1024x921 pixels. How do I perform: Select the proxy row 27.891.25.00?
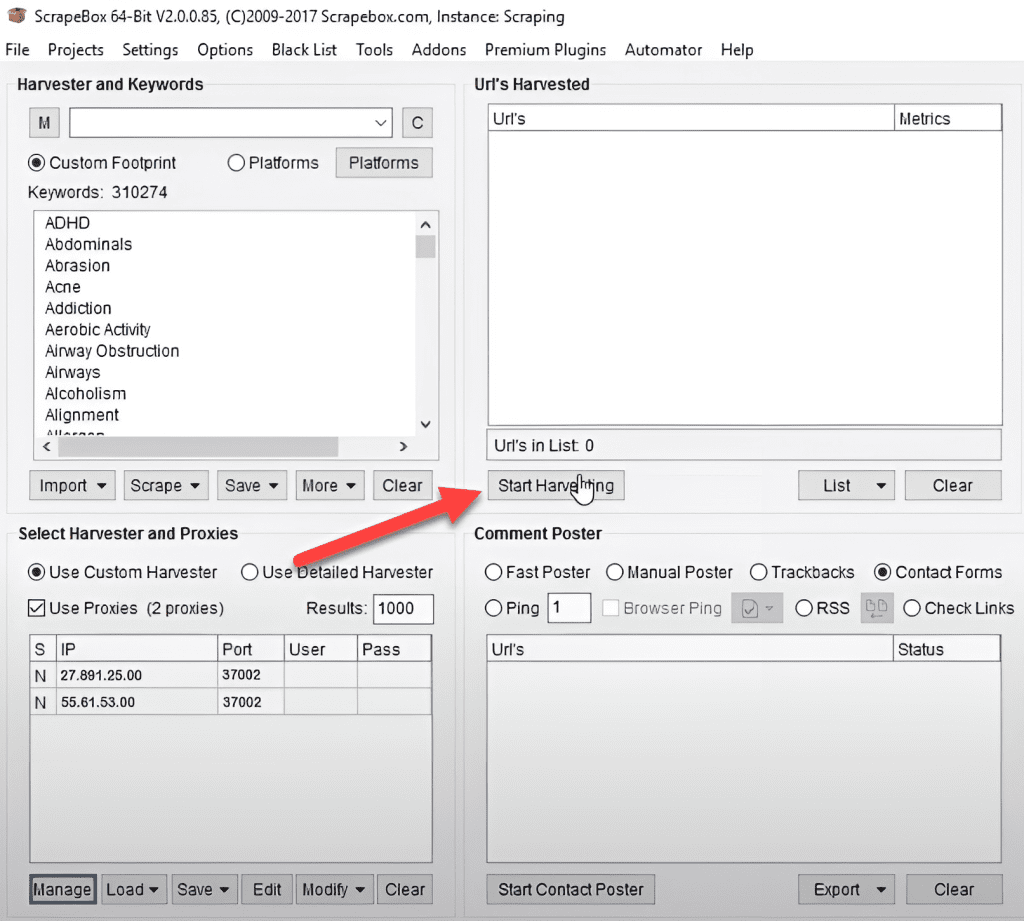(231, 675)
